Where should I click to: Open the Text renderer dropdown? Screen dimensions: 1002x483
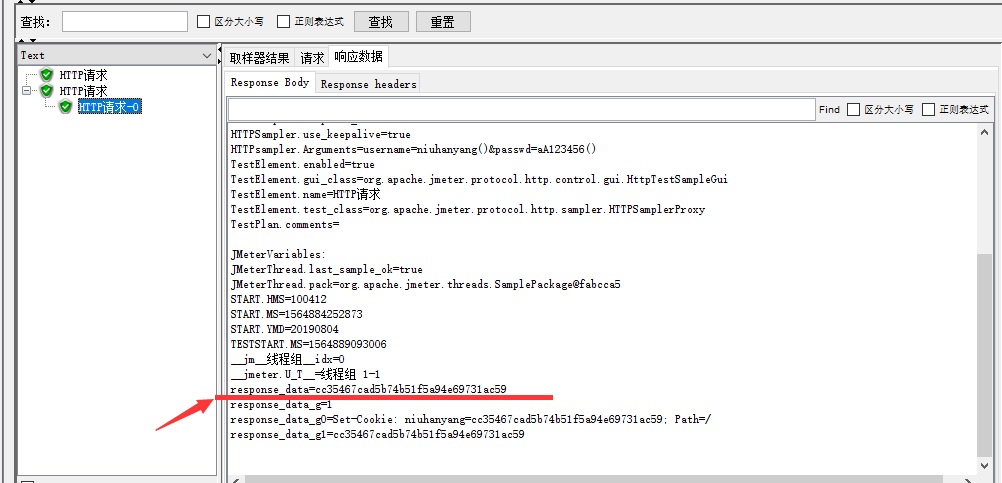point(207,56)
